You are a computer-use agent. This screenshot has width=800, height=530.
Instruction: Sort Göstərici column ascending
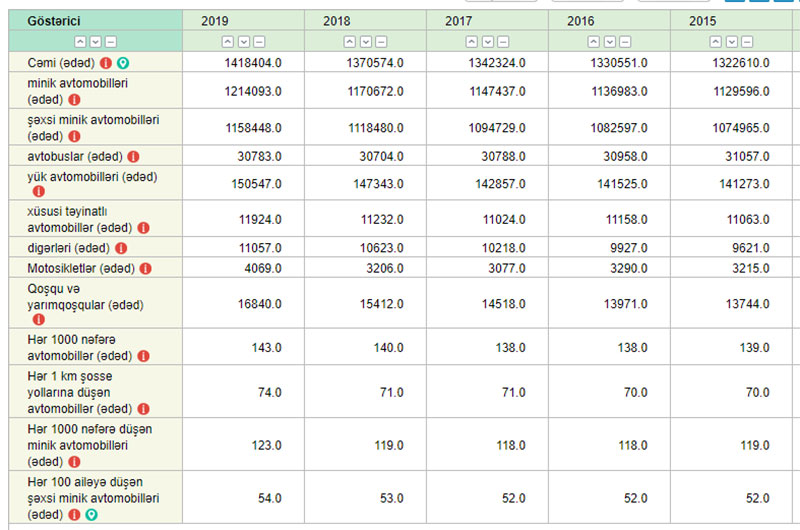(78, 41)
